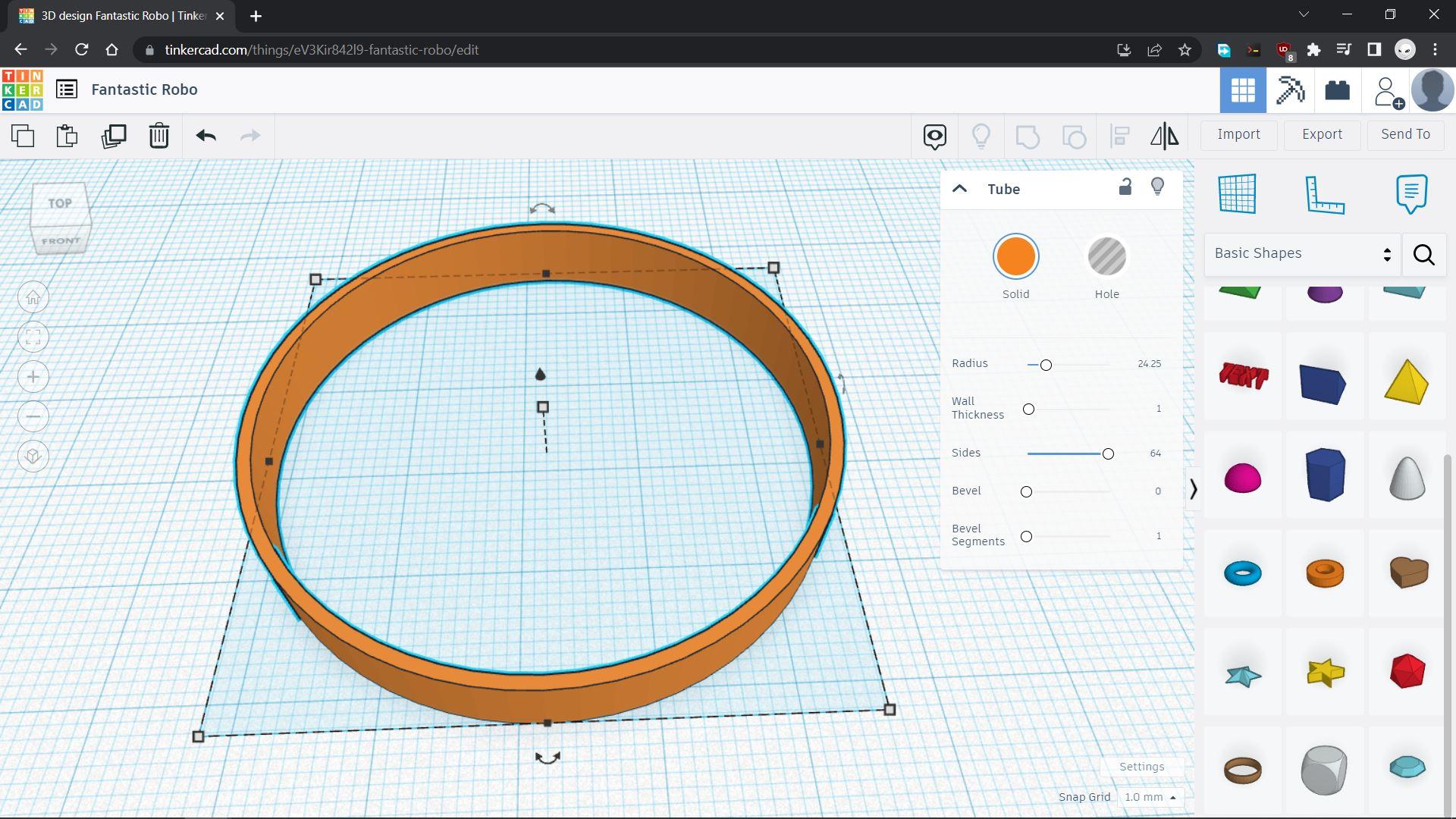The height and width of the screenshot is (819, 1456).
Task: Click the trash Delete icon
Action: pos(158,136)
